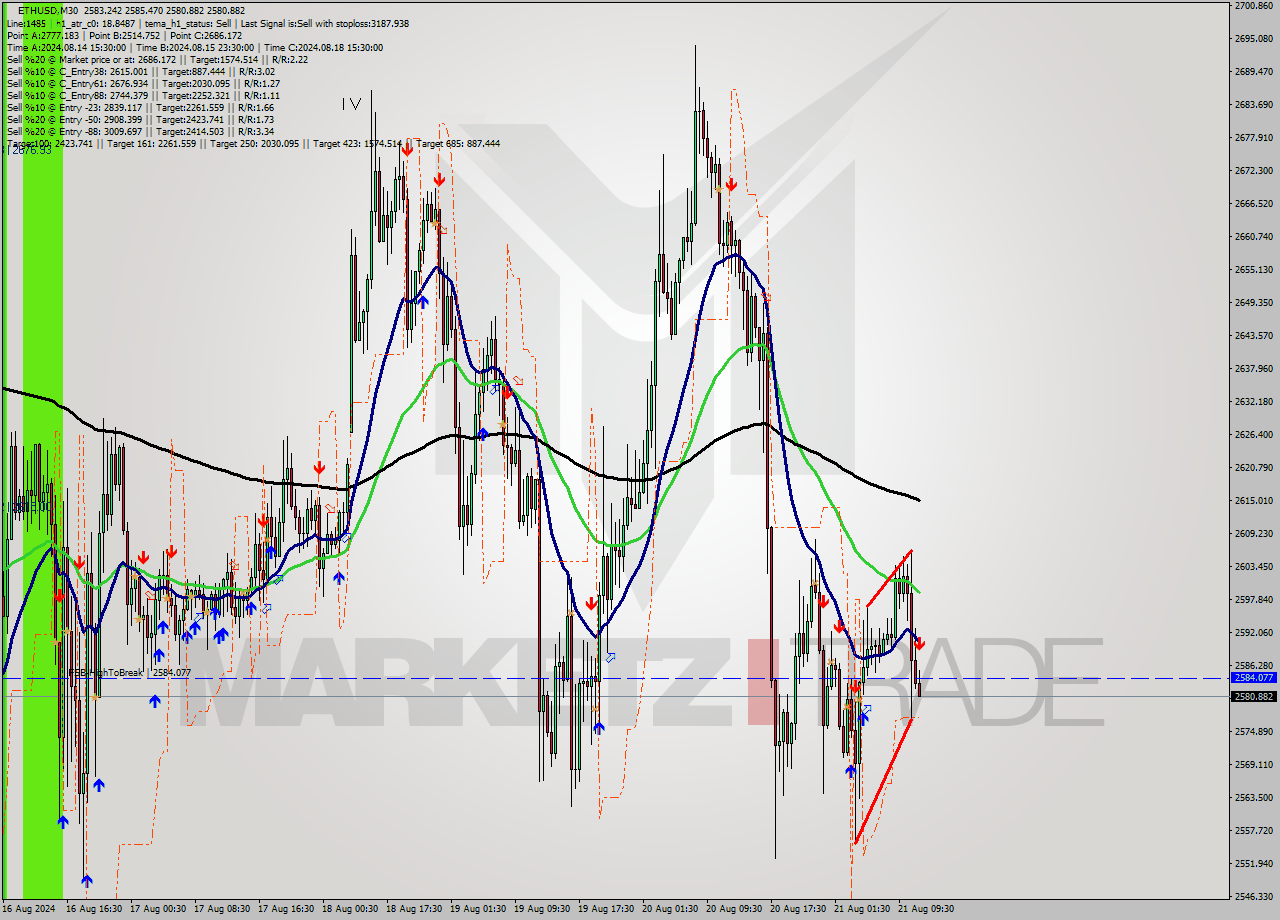Click the FSB-HighToBreak 2584.077 label
The height and width of the screenshot is (920, 1280).
[x=129, y=673]
